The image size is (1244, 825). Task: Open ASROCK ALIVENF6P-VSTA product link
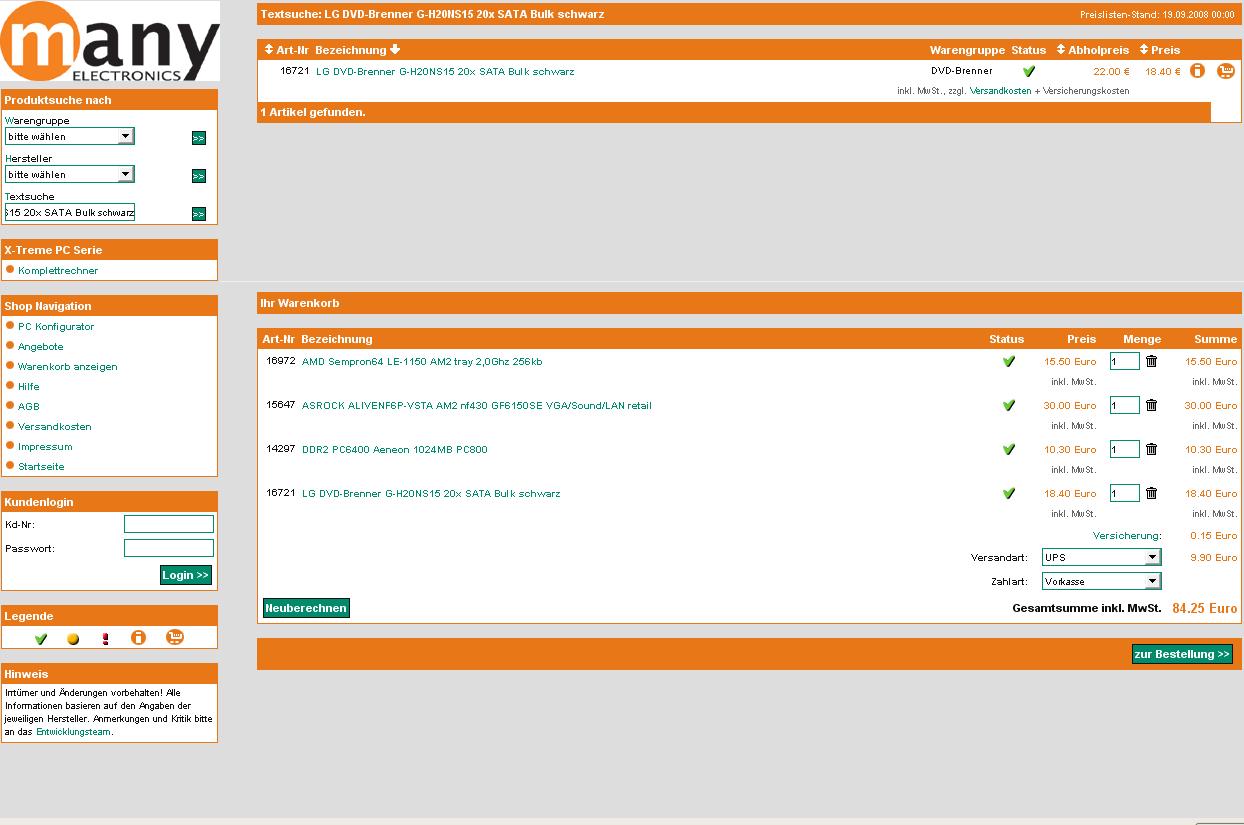477,406
